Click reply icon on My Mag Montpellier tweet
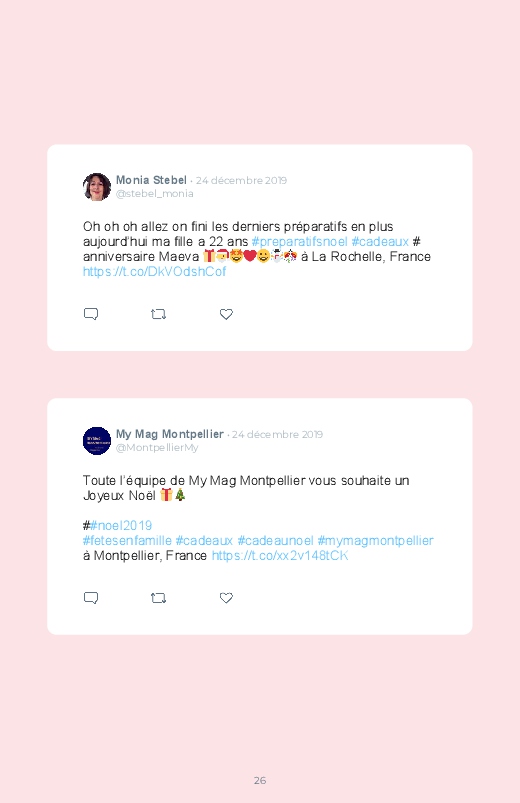Screen dimensions: 520x803 91,598
